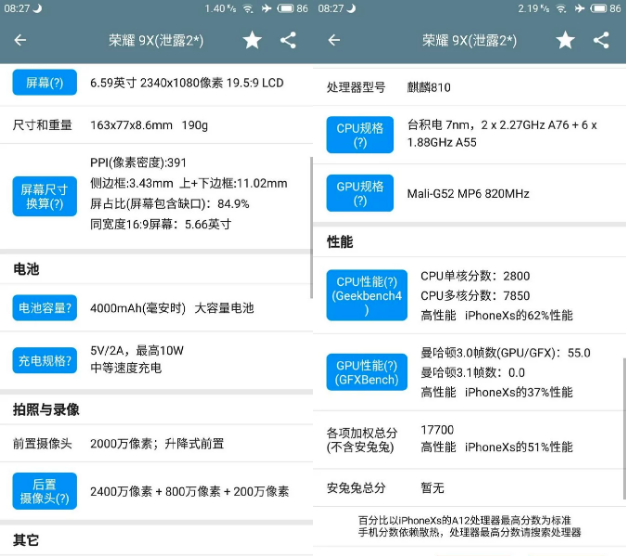Tap the share icon in left screen
Viewport: 627px width, 556px height.
288,40
